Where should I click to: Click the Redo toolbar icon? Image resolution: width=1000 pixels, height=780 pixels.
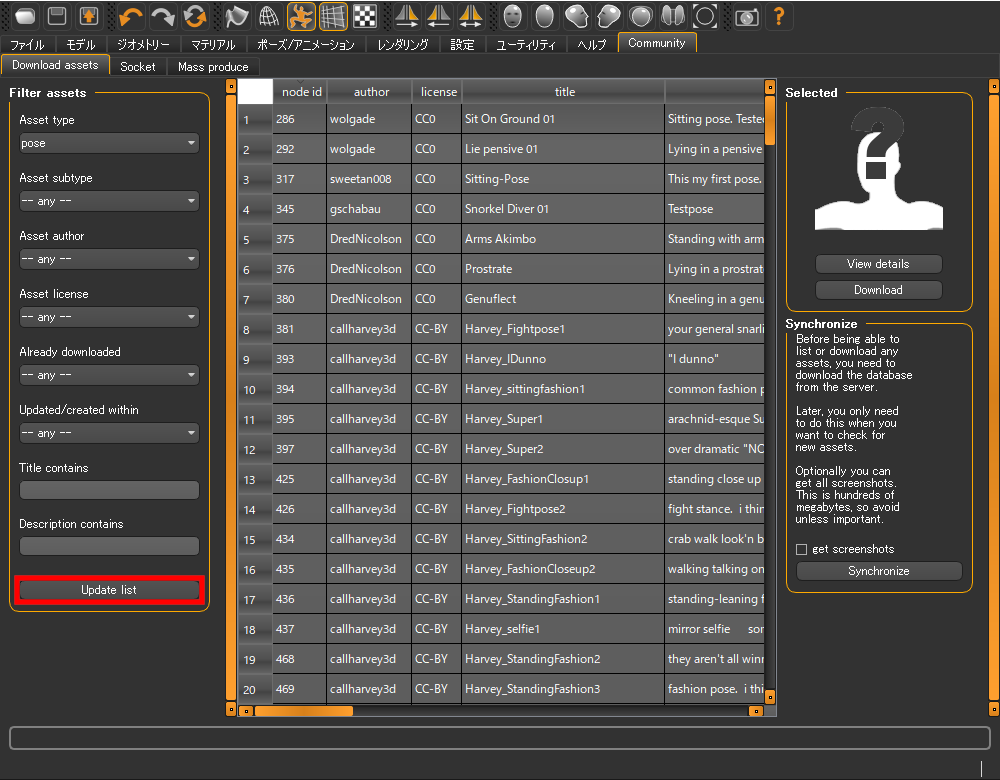pos(163,16)
